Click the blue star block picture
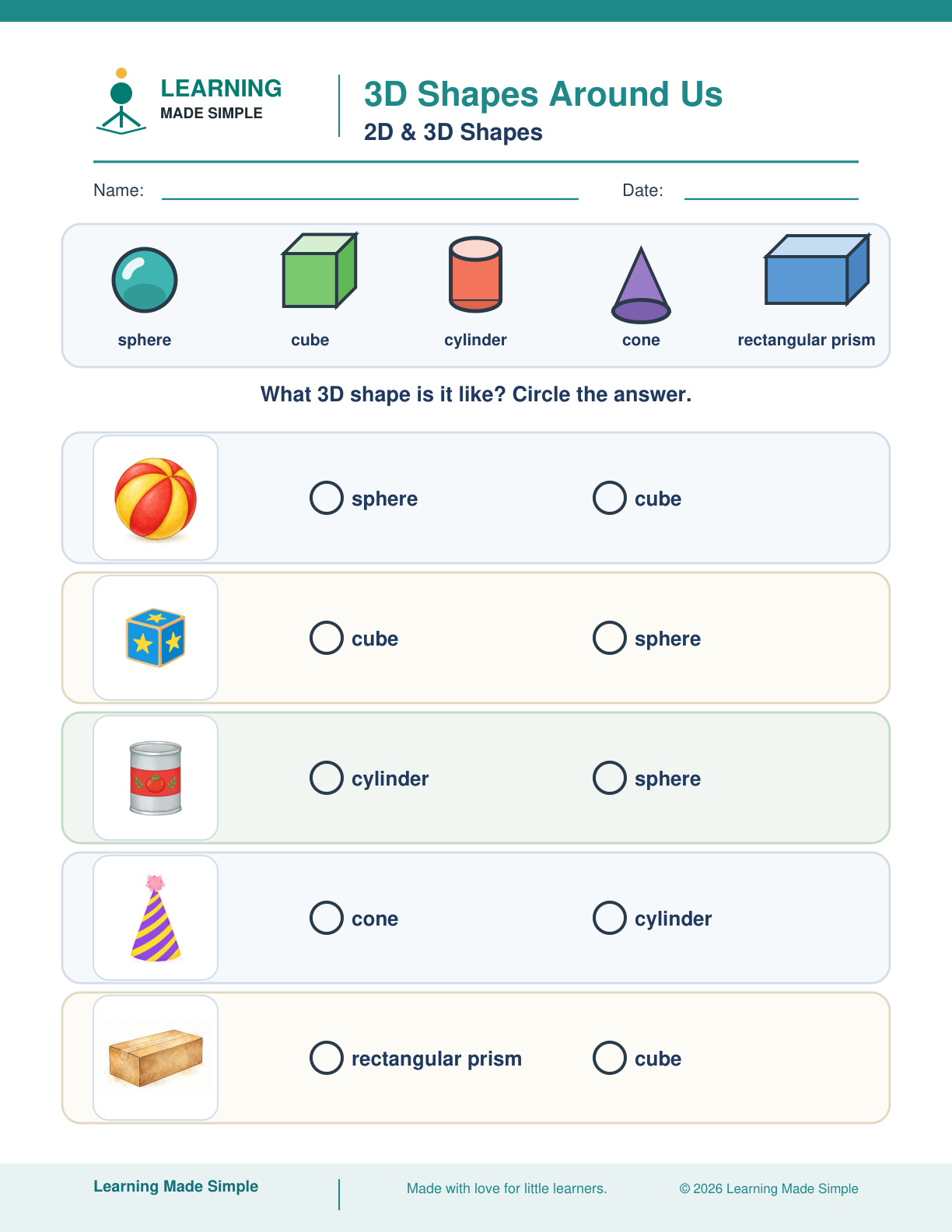 click(156, 638)
